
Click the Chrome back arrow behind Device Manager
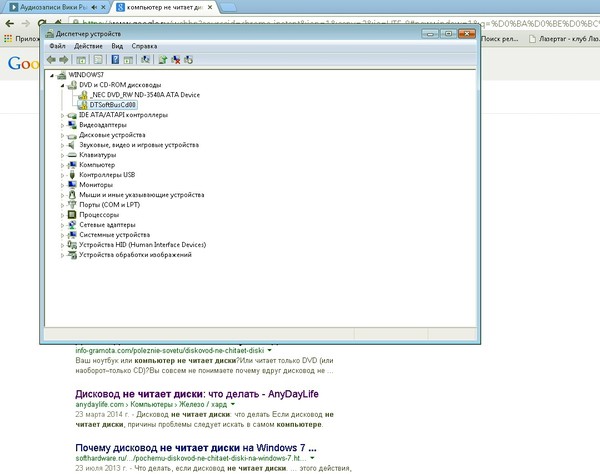[10, 24]
